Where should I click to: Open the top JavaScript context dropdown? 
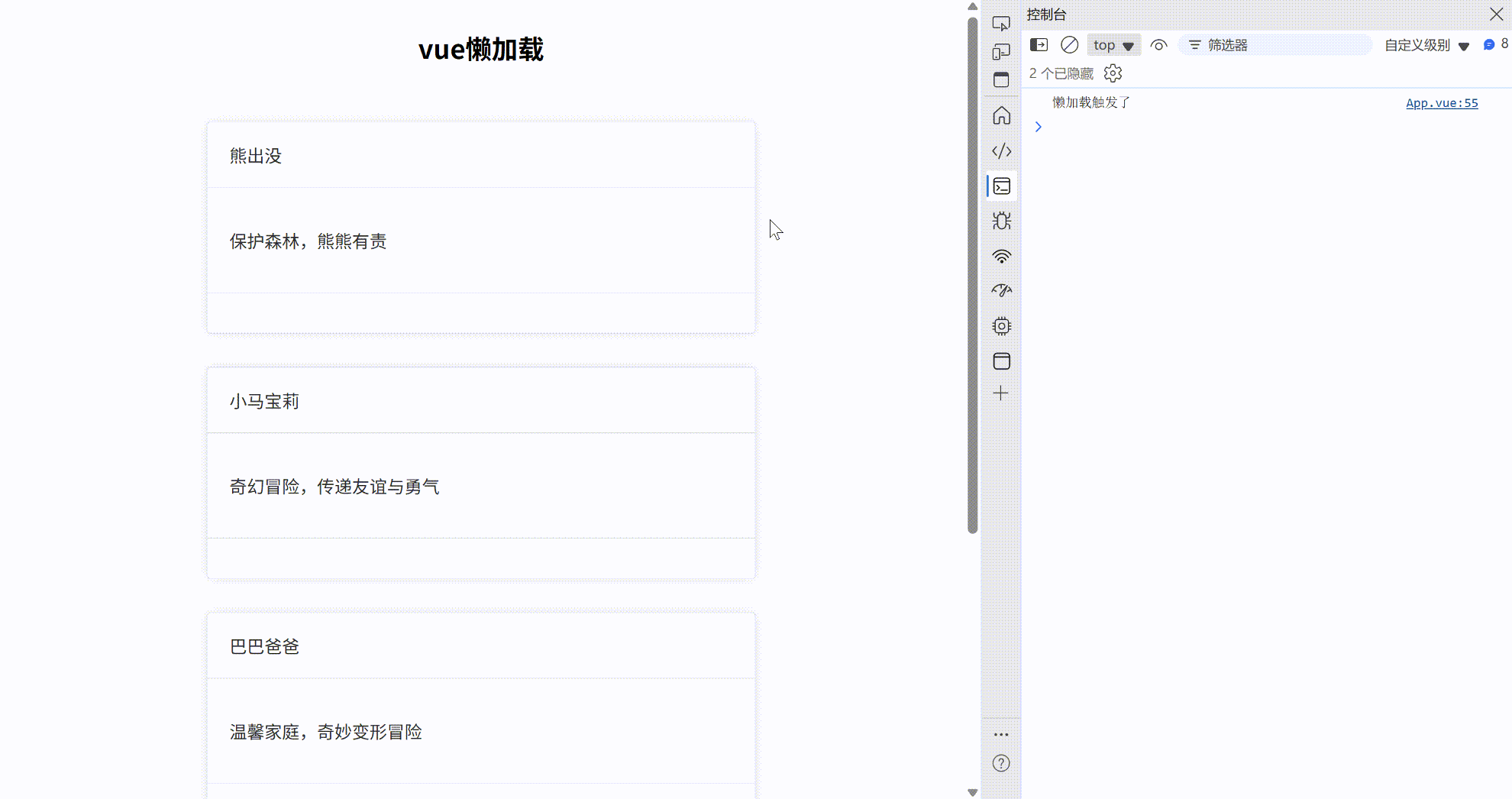pyautogui.click(x=1113, y=45)
